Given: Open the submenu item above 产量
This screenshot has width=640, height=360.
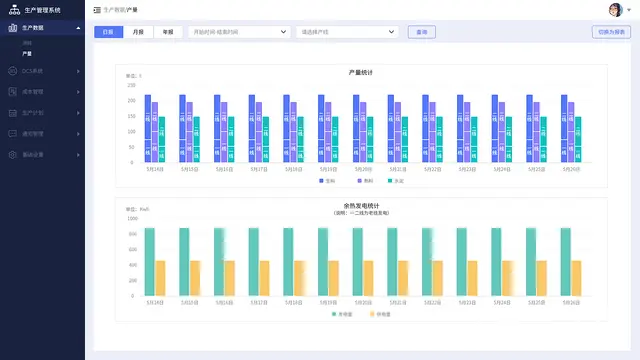Looking at the screenshot, I should point(27,43).
